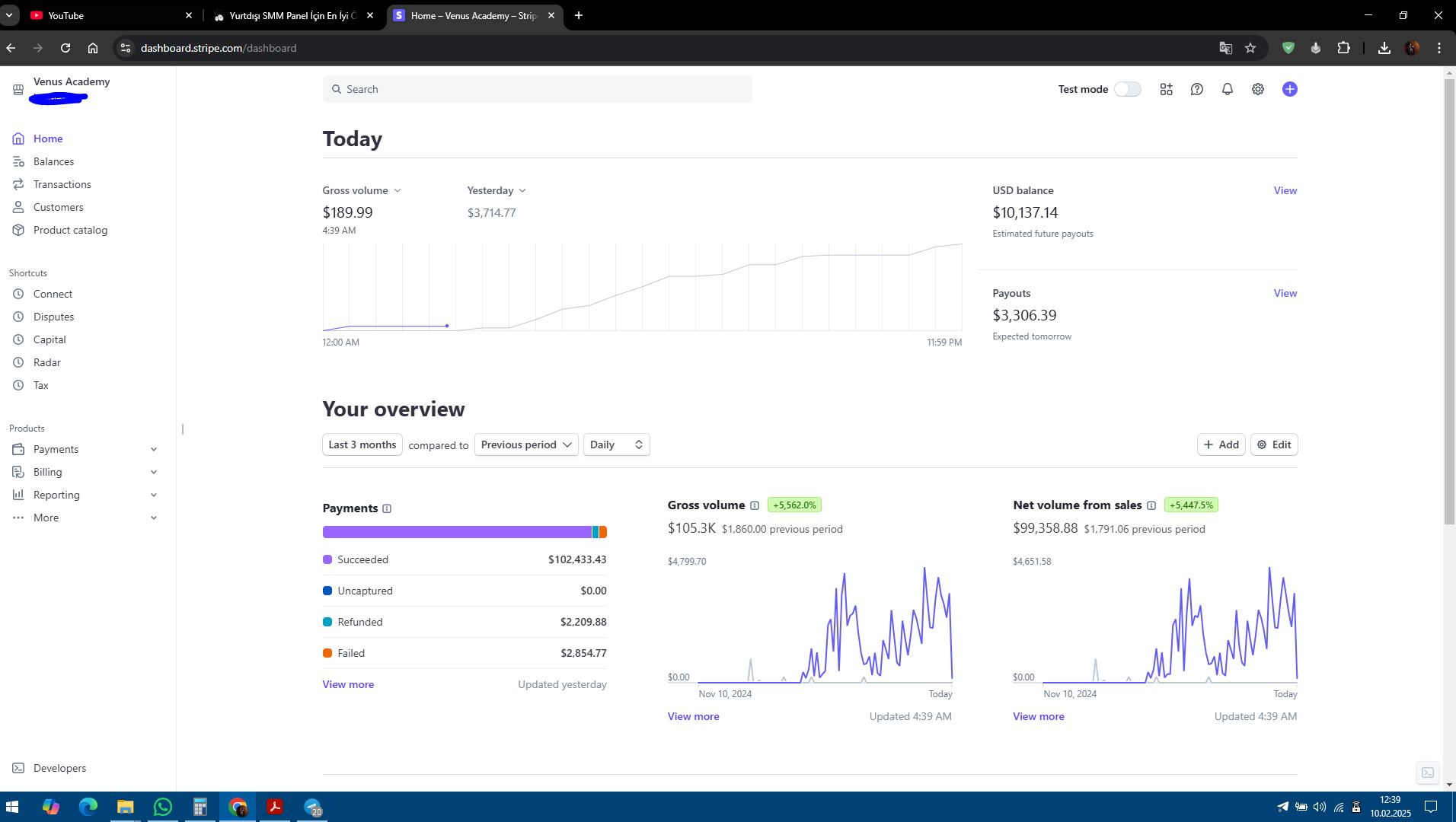Click the purple create plus icon

tap(1288, 89)
